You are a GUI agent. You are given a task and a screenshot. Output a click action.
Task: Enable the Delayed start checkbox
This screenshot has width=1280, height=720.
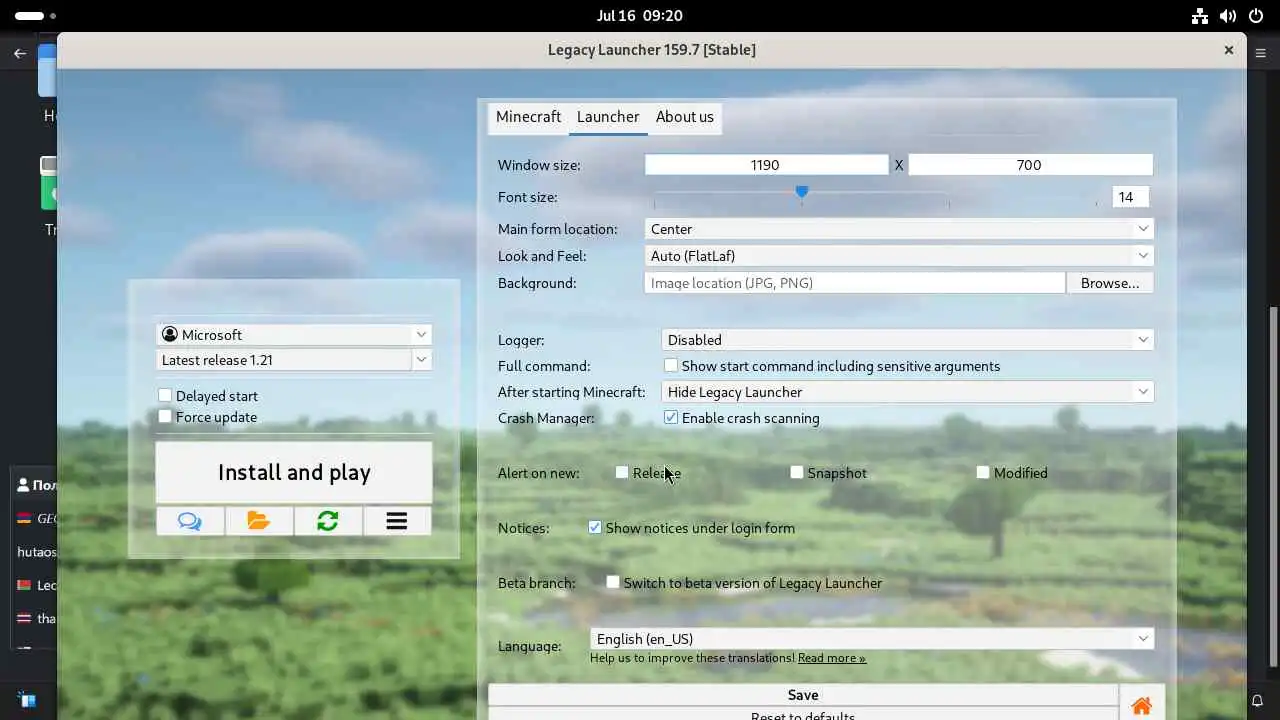(x=166, y=396)
